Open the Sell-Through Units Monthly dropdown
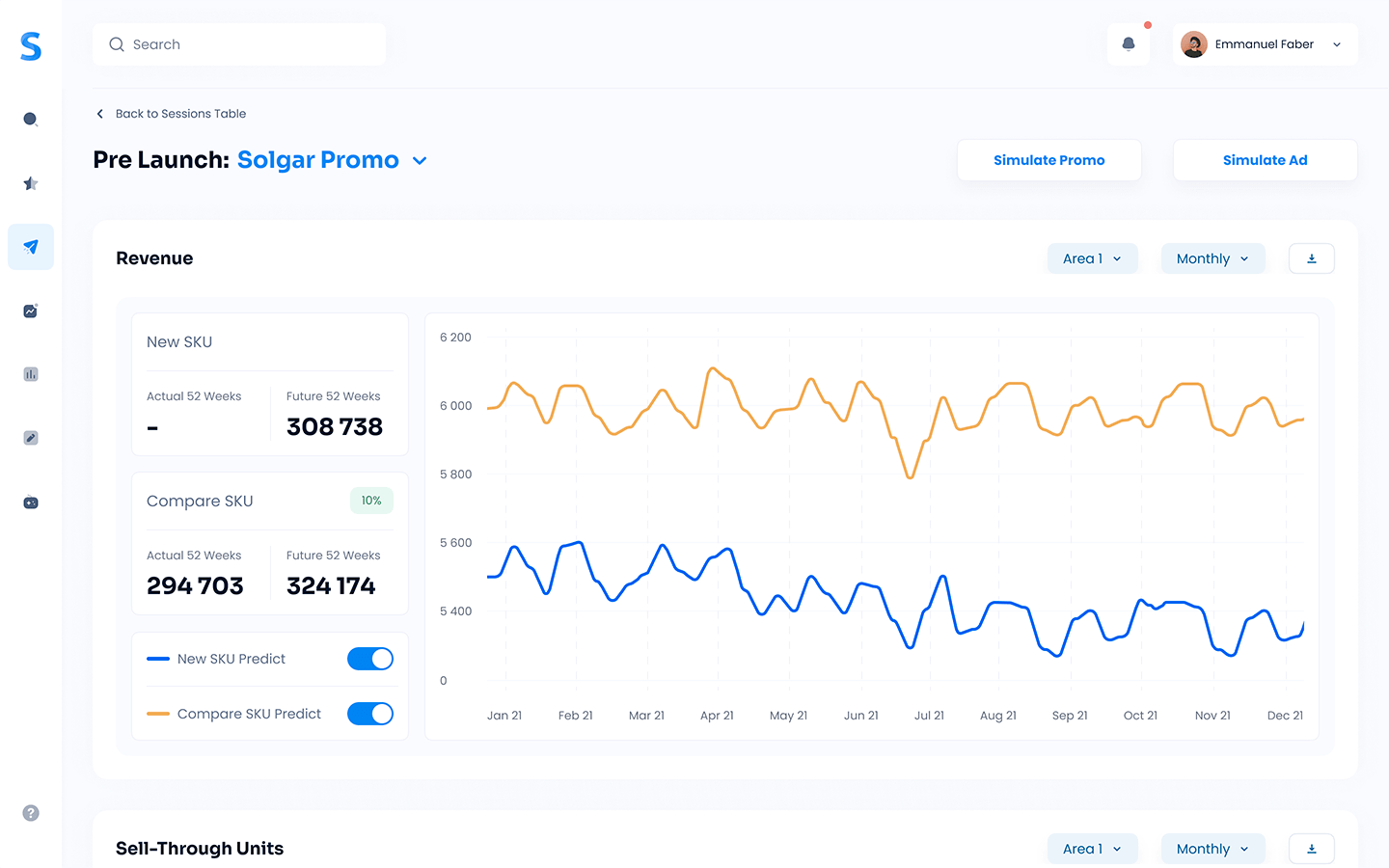 [x=1213, y=849]
